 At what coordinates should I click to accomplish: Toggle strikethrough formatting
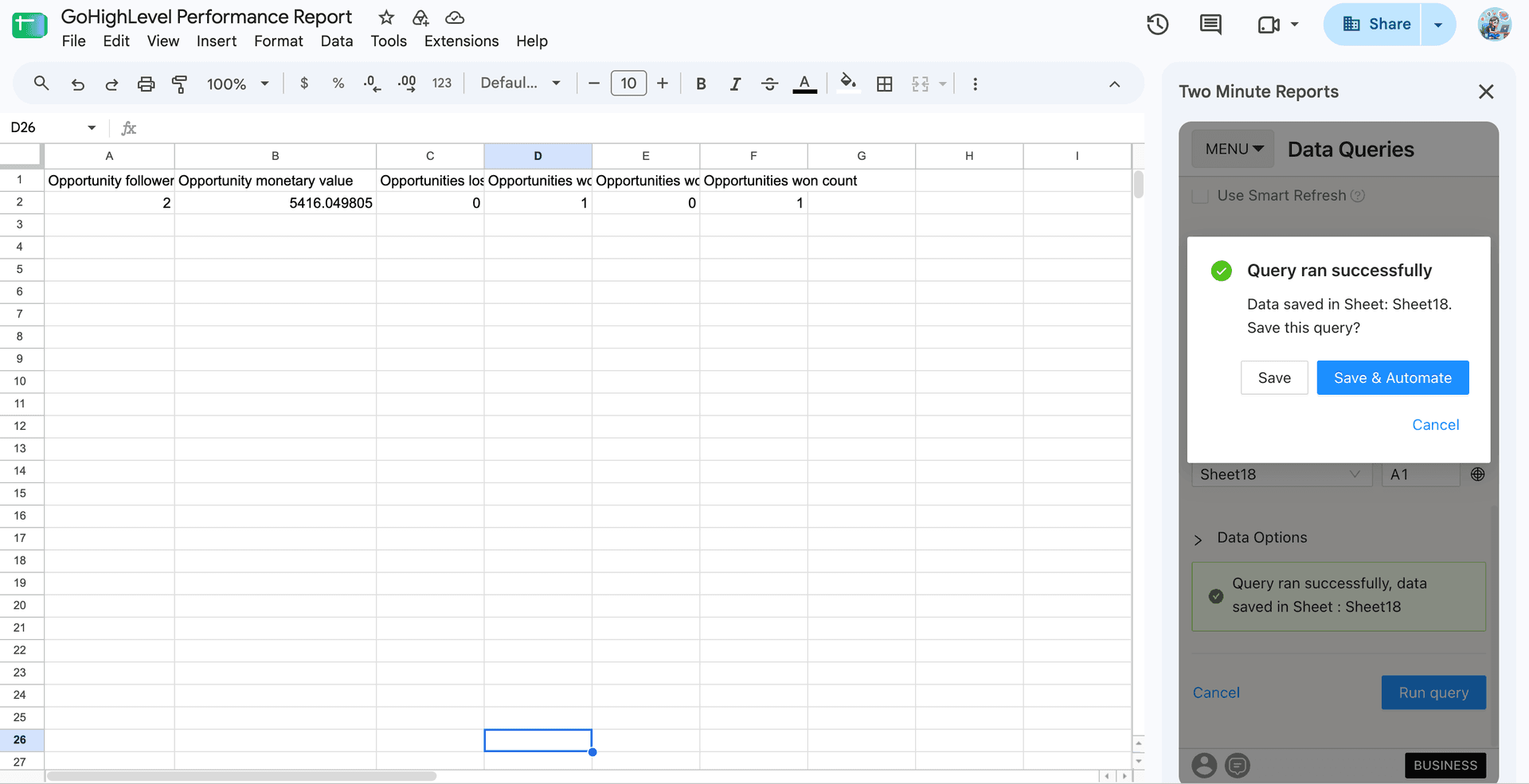[x=769, y=84]
